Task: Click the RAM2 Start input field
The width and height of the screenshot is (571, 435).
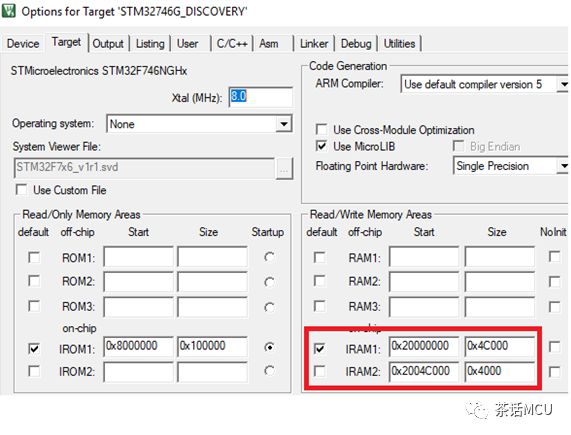Action: [x=424, y=282]
